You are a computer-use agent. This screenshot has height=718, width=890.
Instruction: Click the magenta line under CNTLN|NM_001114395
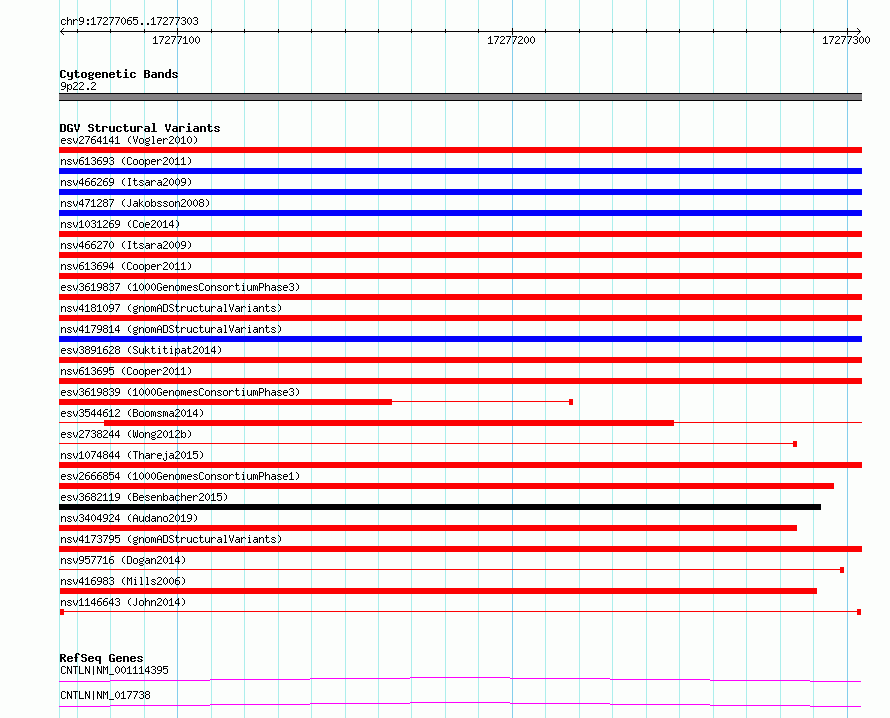[x=460, y=679]
